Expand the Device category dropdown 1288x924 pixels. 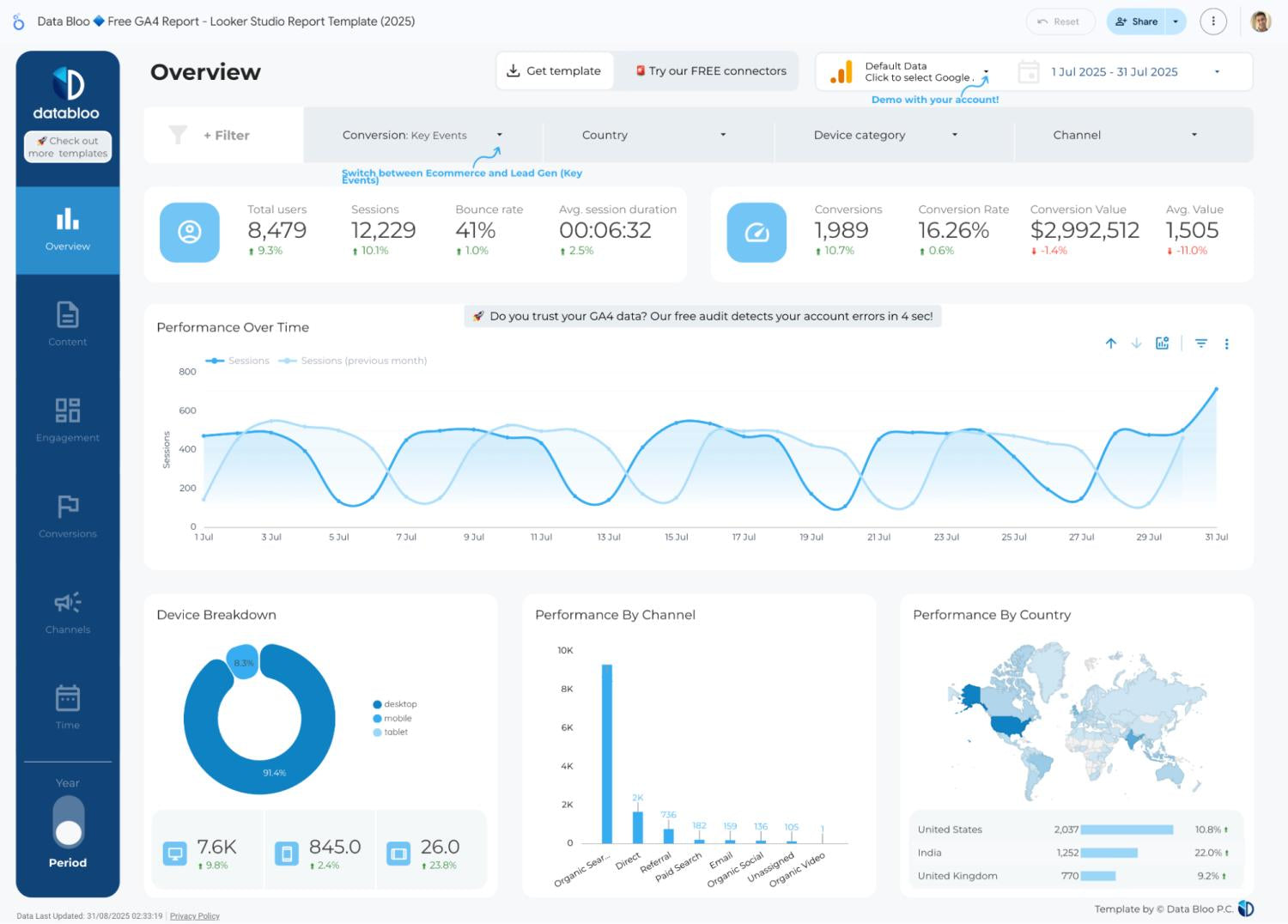[x=885, y=135]
